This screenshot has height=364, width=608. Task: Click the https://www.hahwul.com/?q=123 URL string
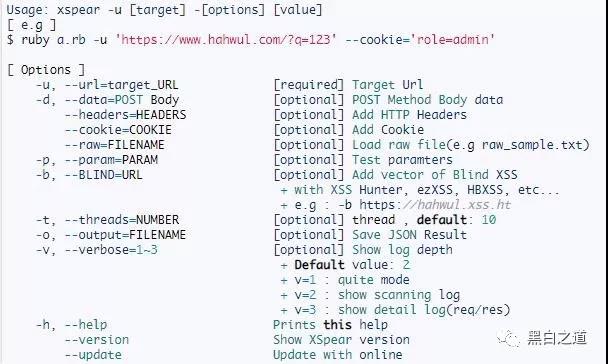click(226, 40)
